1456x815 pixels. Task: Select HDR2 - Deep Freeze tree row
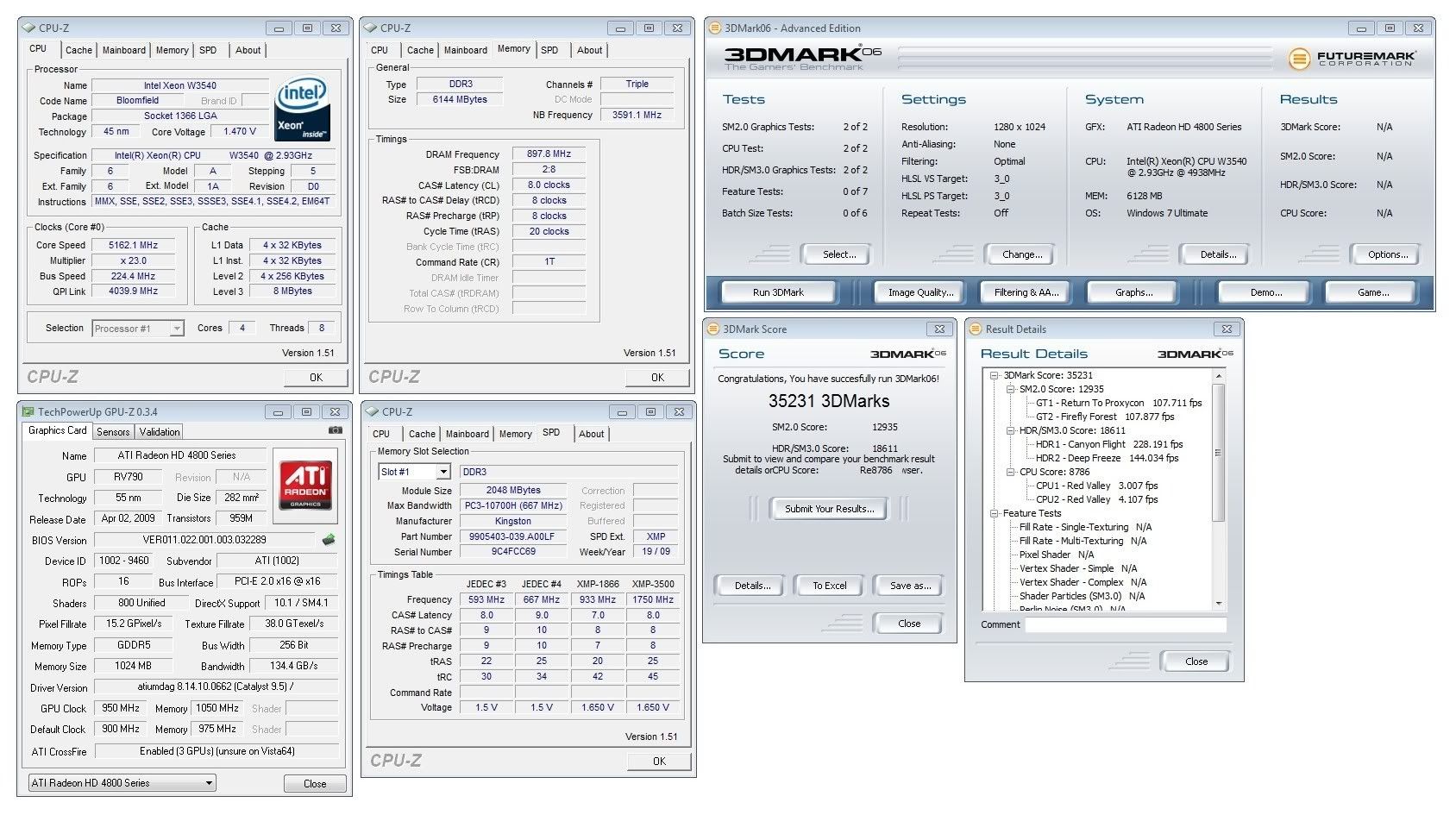pyautogui.click(x=1107, y=458)
